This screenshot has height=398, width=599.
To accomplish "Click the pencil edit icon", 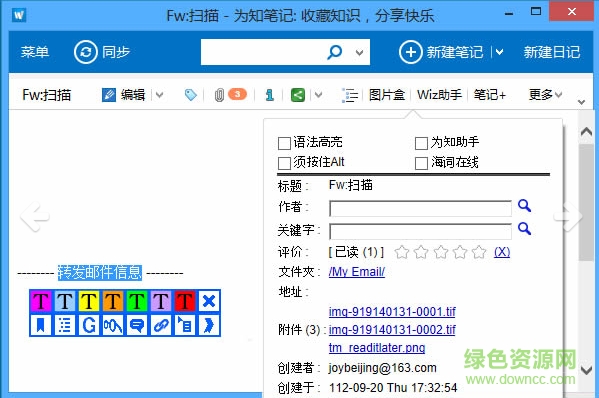I will pyautogui.click(x=108, y=95).
